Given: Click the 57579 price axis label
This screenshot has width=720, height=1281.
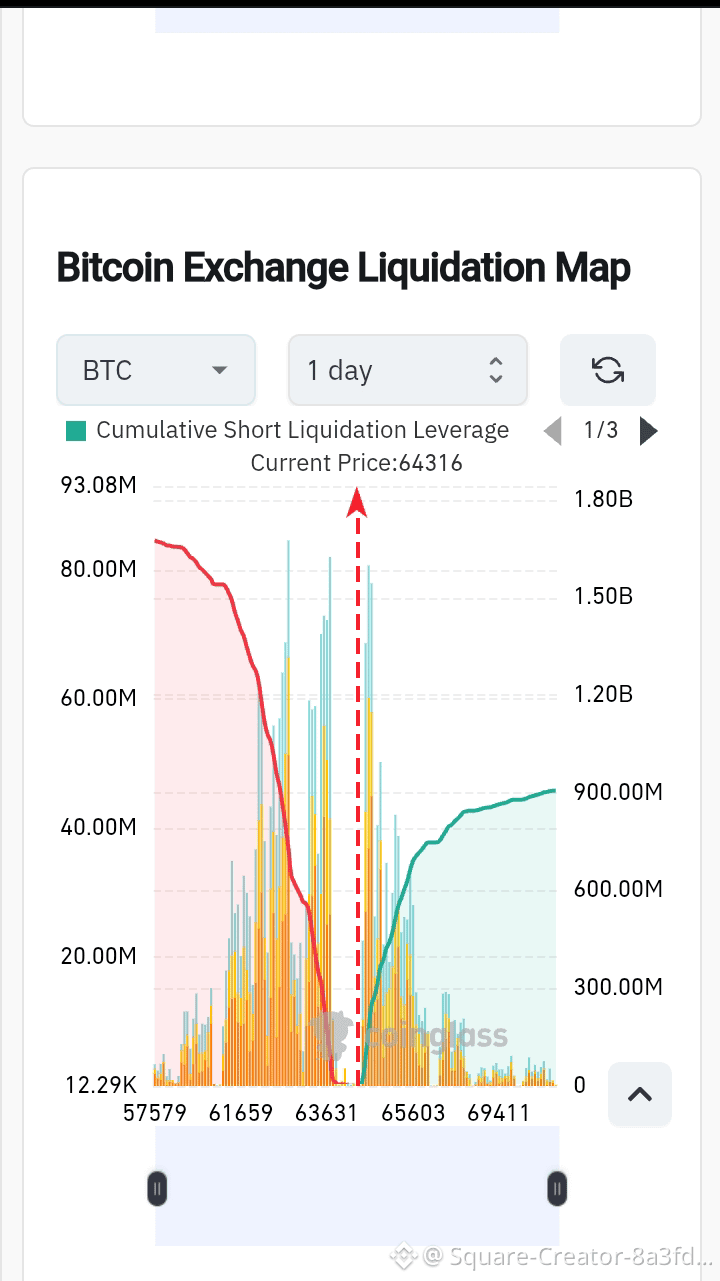Looking at the screenshot, I should pyautogui.click(x=155, y=1113).
